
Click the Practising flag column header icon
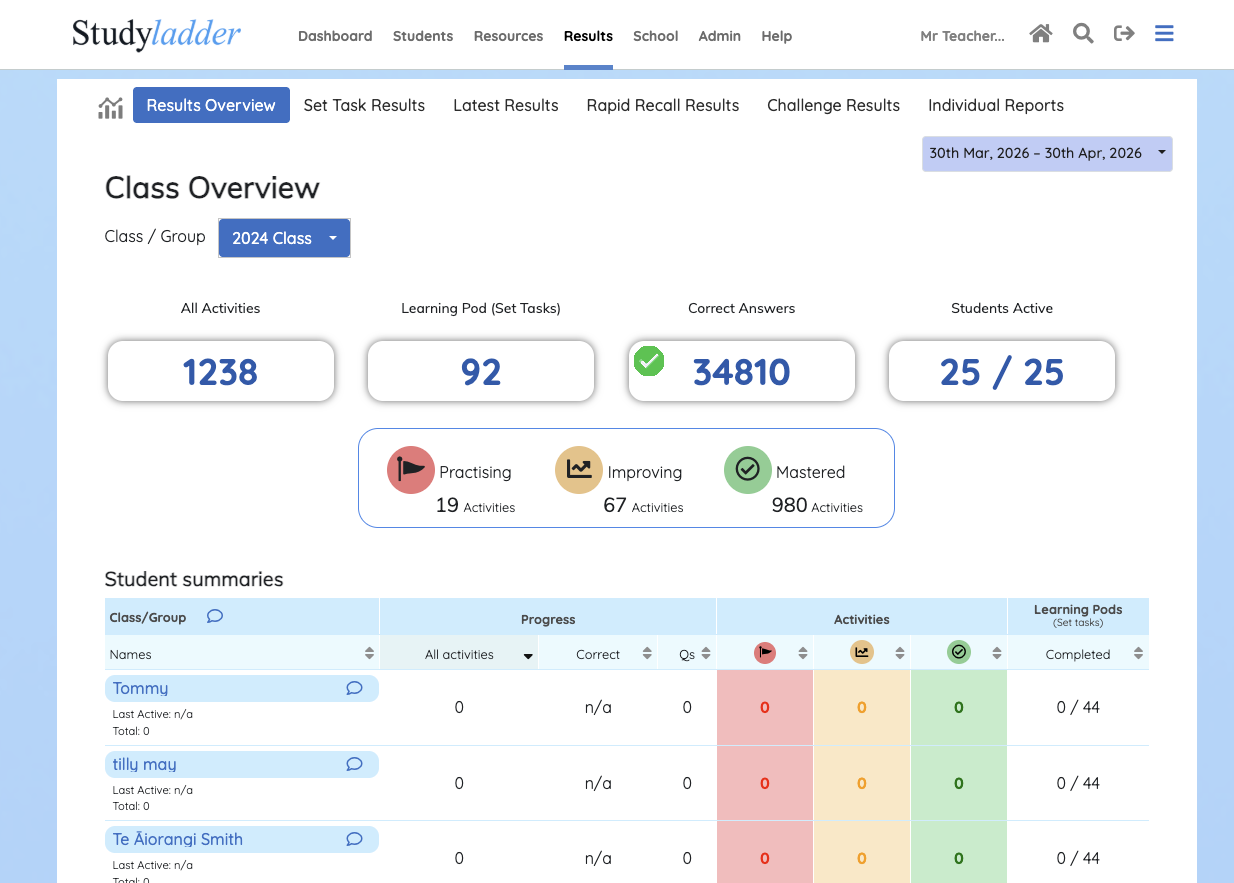765,653
